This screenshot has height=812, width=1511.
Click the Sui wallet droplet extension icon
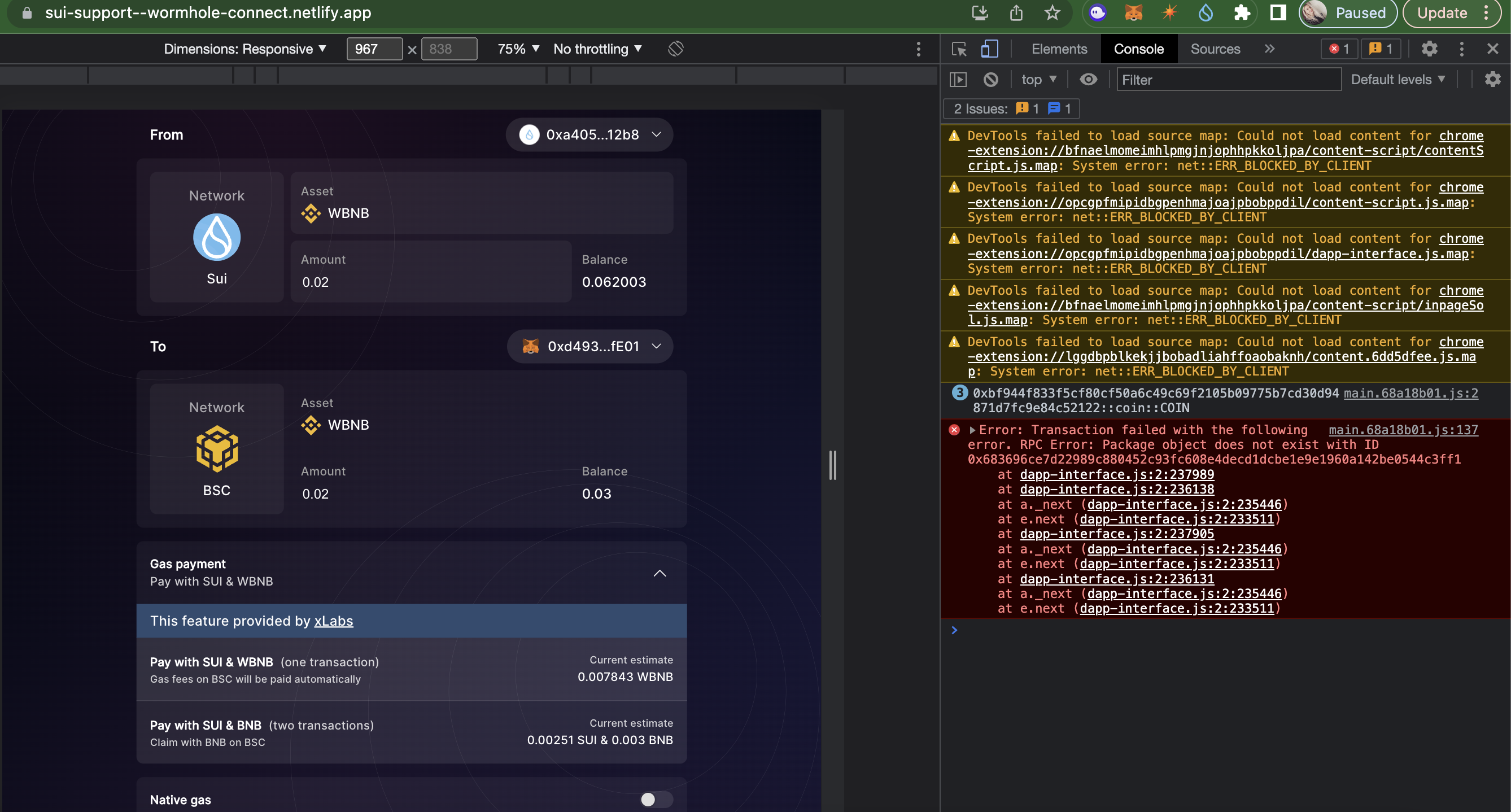(1205, 13)
